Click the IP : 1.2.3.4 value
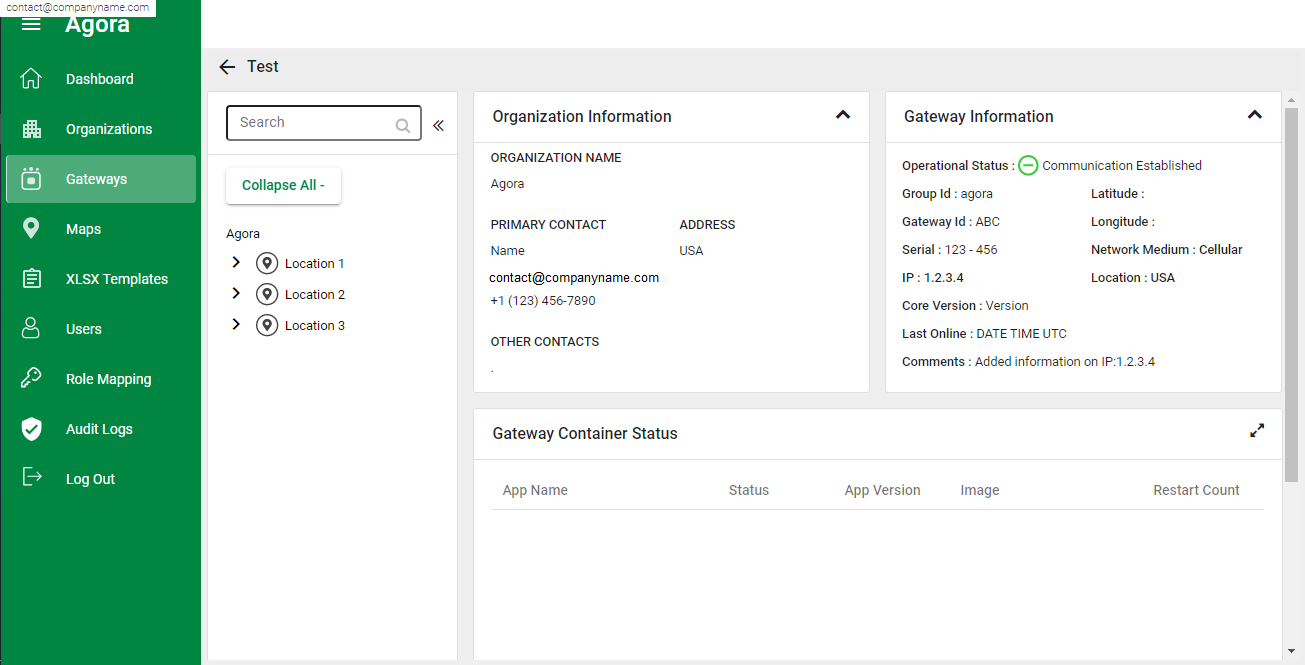This screenshot has width=1305, height=665. (933, 278)
